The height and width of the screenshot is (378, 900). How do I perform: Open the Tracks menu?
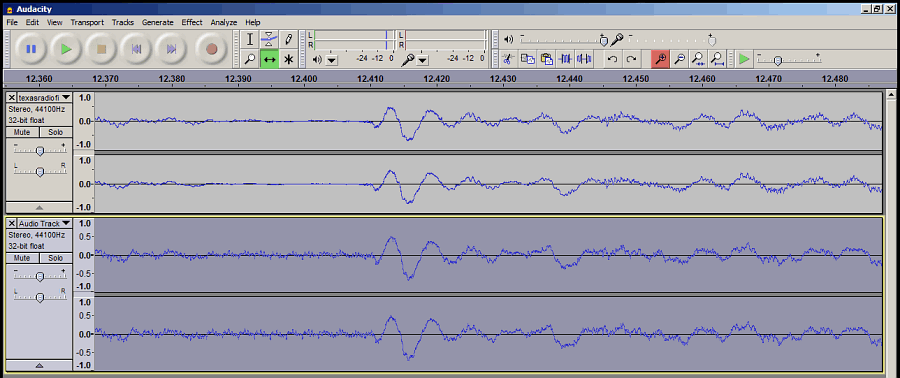(123, 22)
